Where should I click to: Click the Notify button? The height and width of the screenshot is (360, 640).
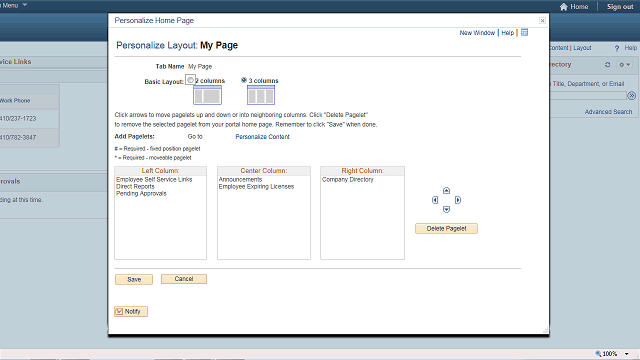coord(131,311)
